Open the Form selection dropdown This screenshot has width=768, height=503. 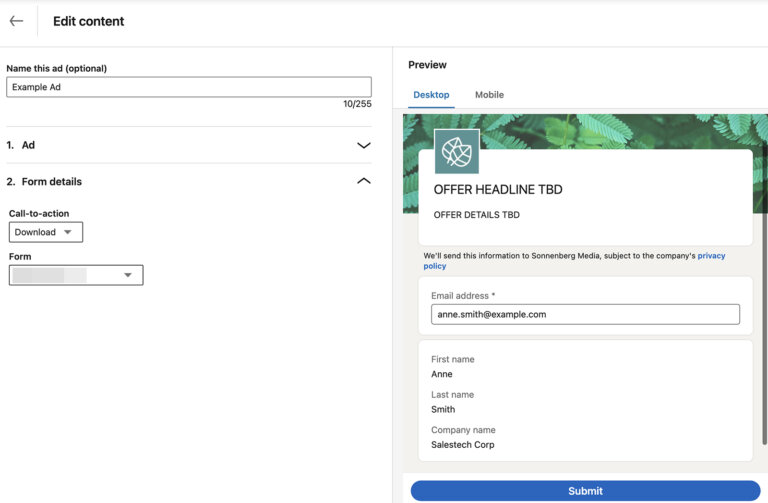[76, 275]
